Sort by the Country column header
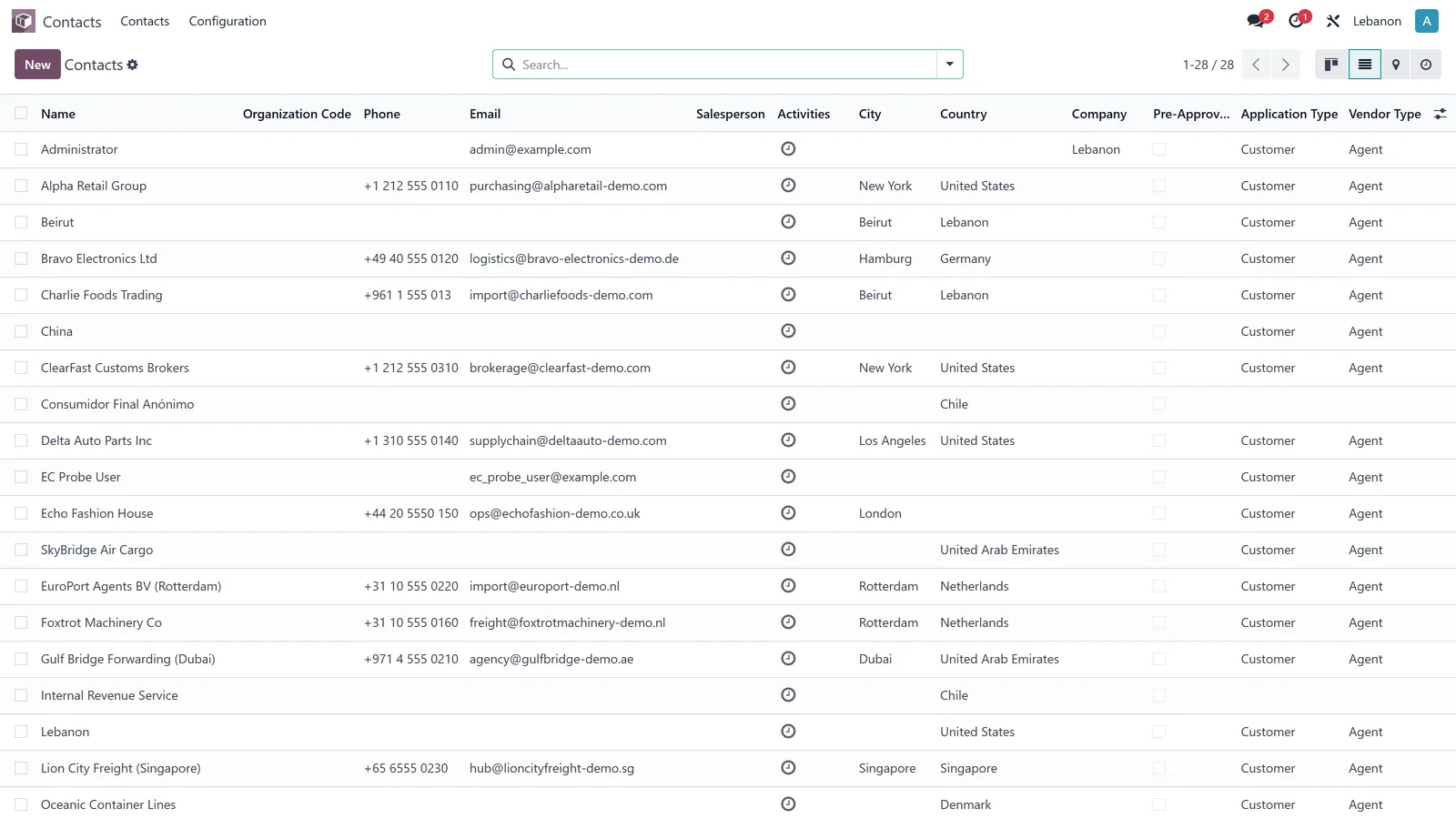The width and height of the screenshot is (1456, 819). 963,114
